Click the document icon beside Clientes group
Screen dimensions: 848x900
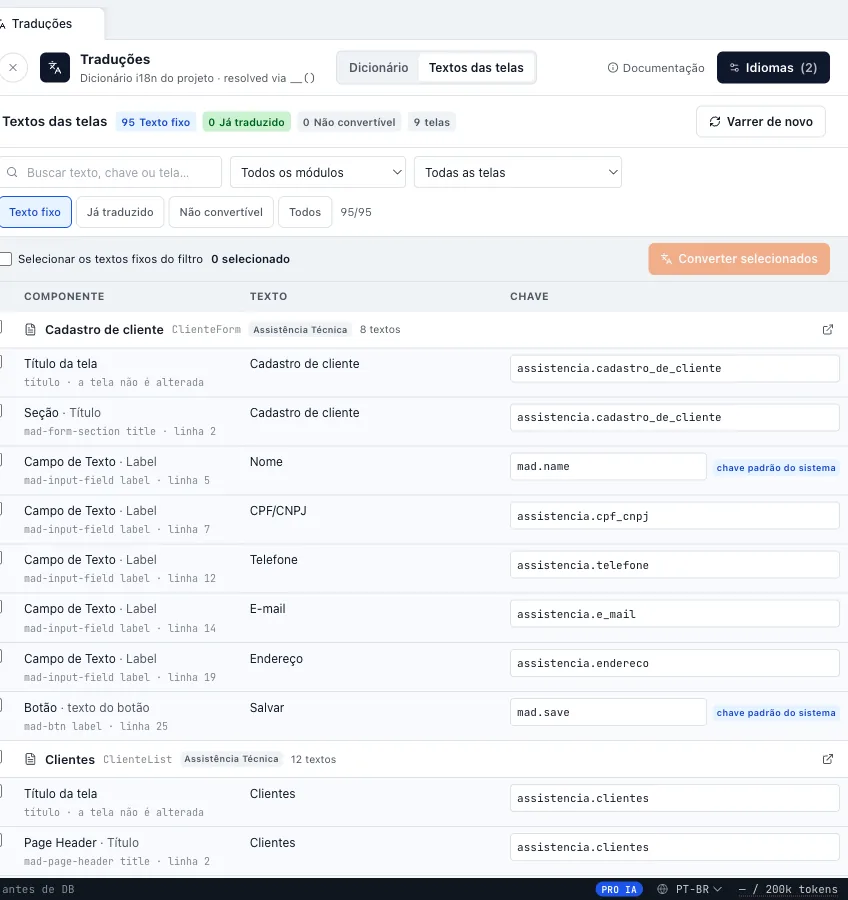[x=30, y=759]
